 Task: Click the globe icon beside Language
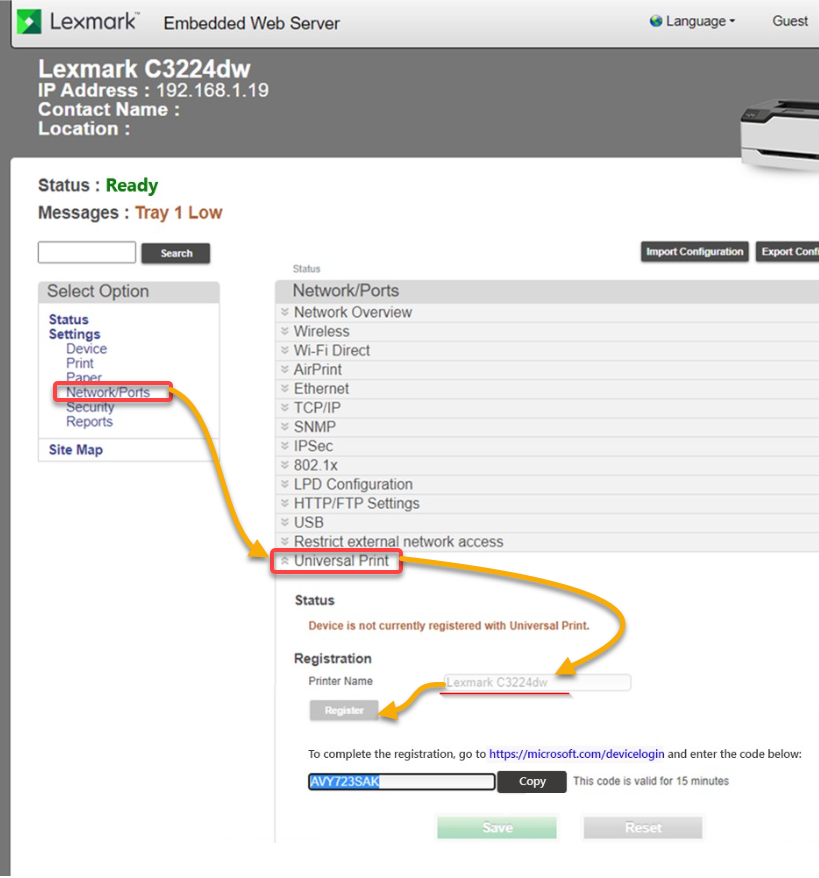pyautogui.click(x=656, y=21)
